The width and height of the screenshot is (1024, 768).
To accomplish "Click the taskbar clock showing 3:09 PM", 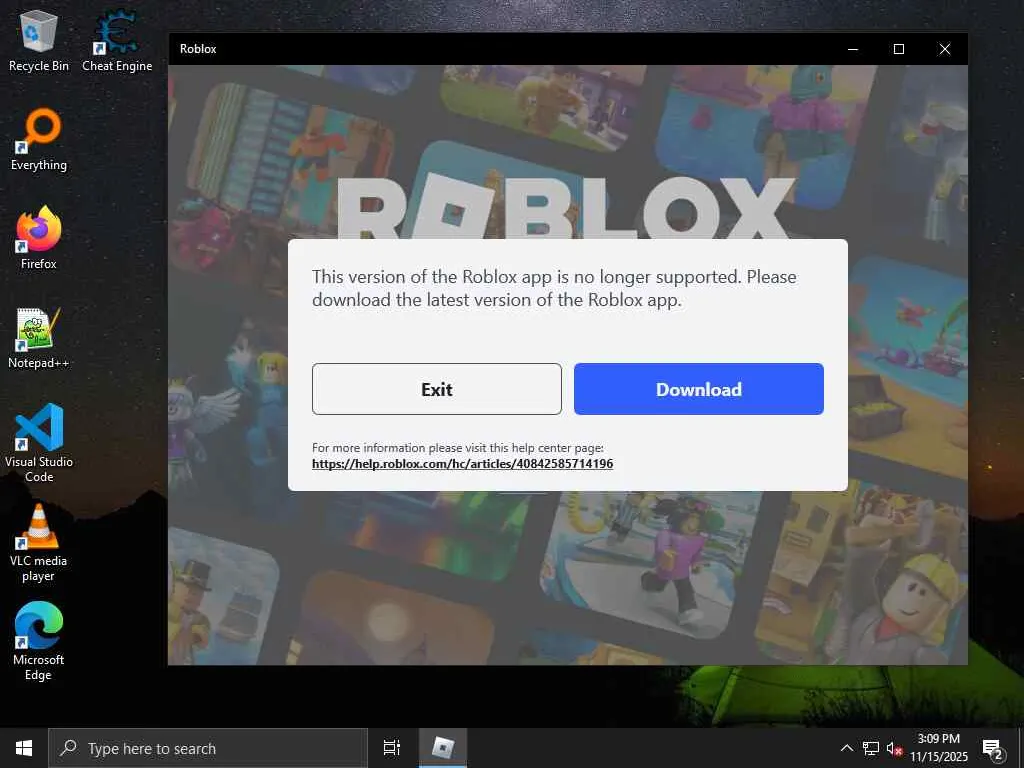I will (938, 748).
